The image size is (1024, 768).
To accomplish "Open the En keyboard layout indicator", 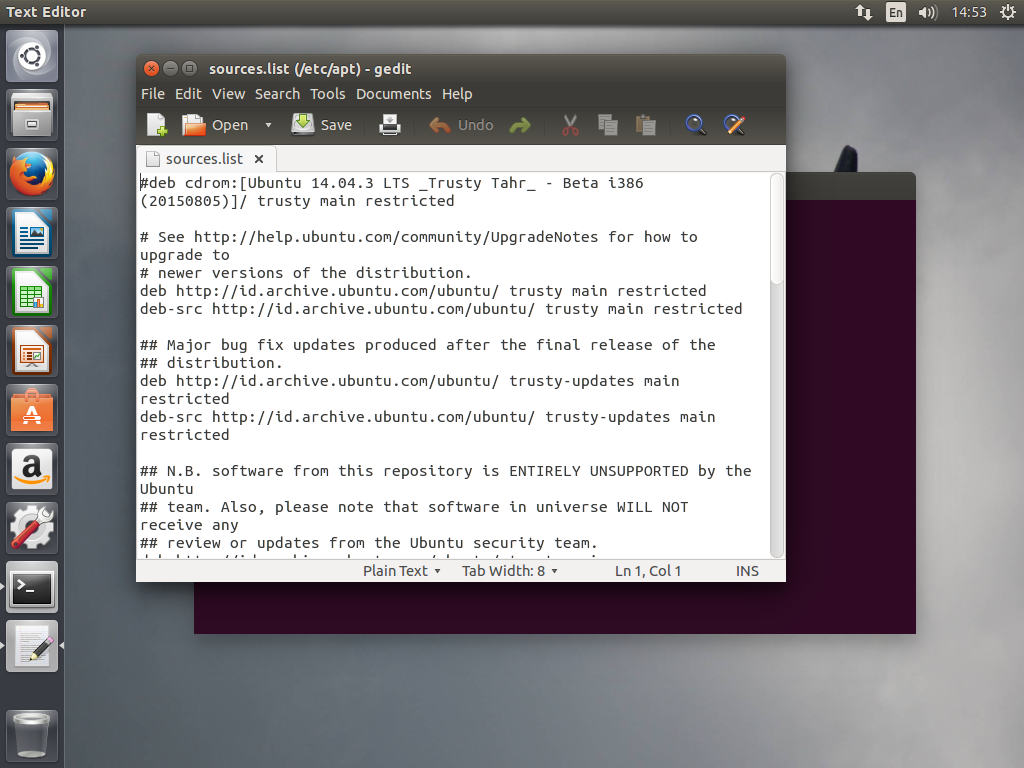I will [896, 12].
